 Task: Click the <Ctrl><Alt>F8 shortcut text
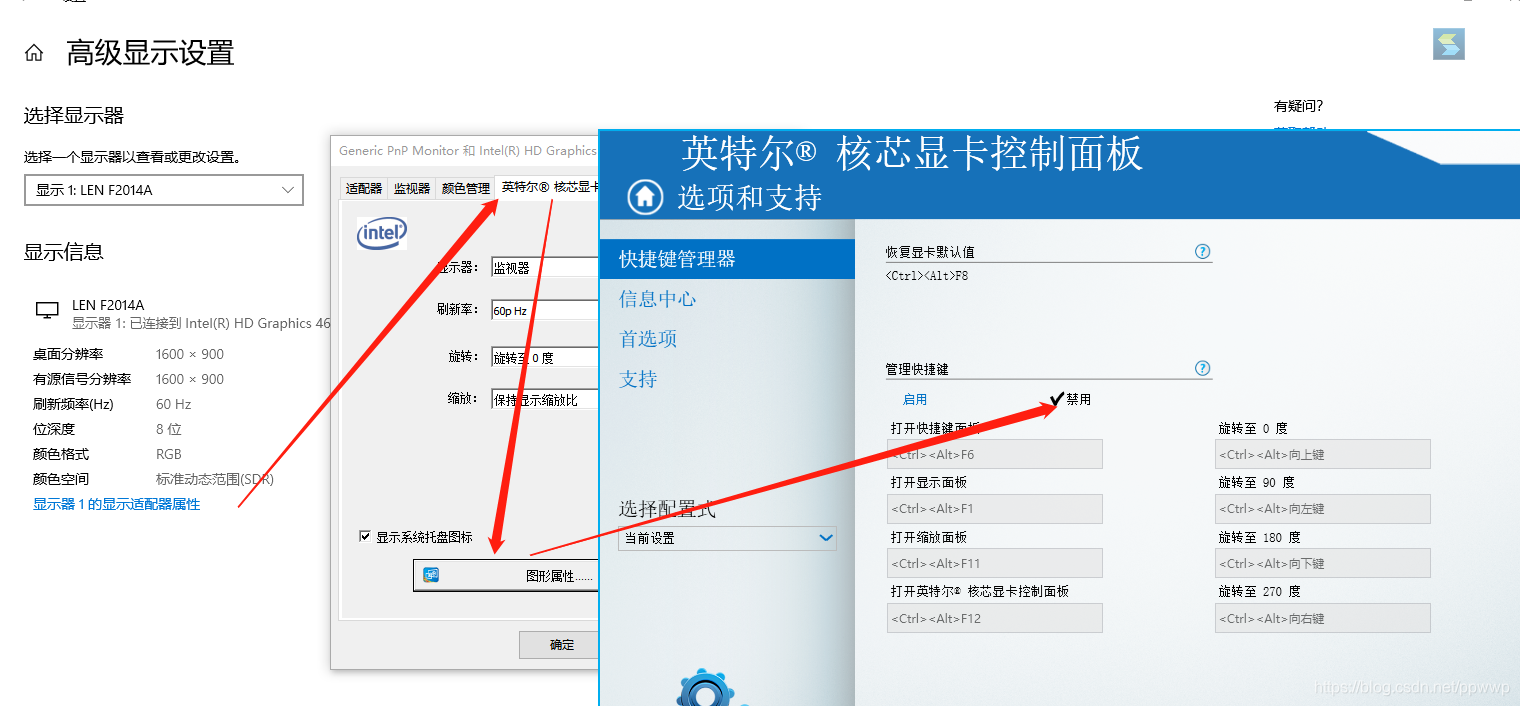[x=927, y=276]
